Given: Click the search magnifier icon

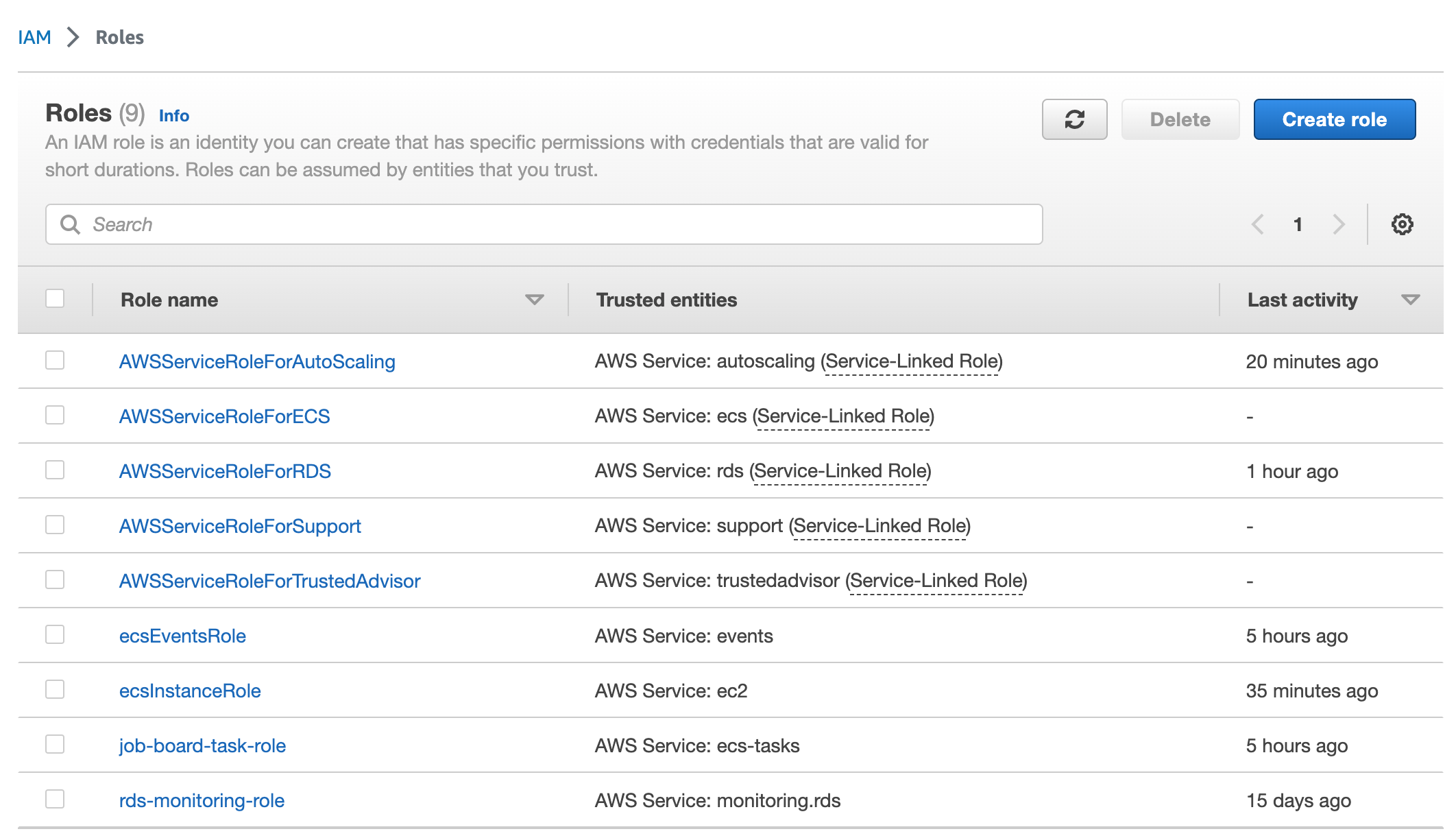Looking at the screenshot, I should 70,224.
